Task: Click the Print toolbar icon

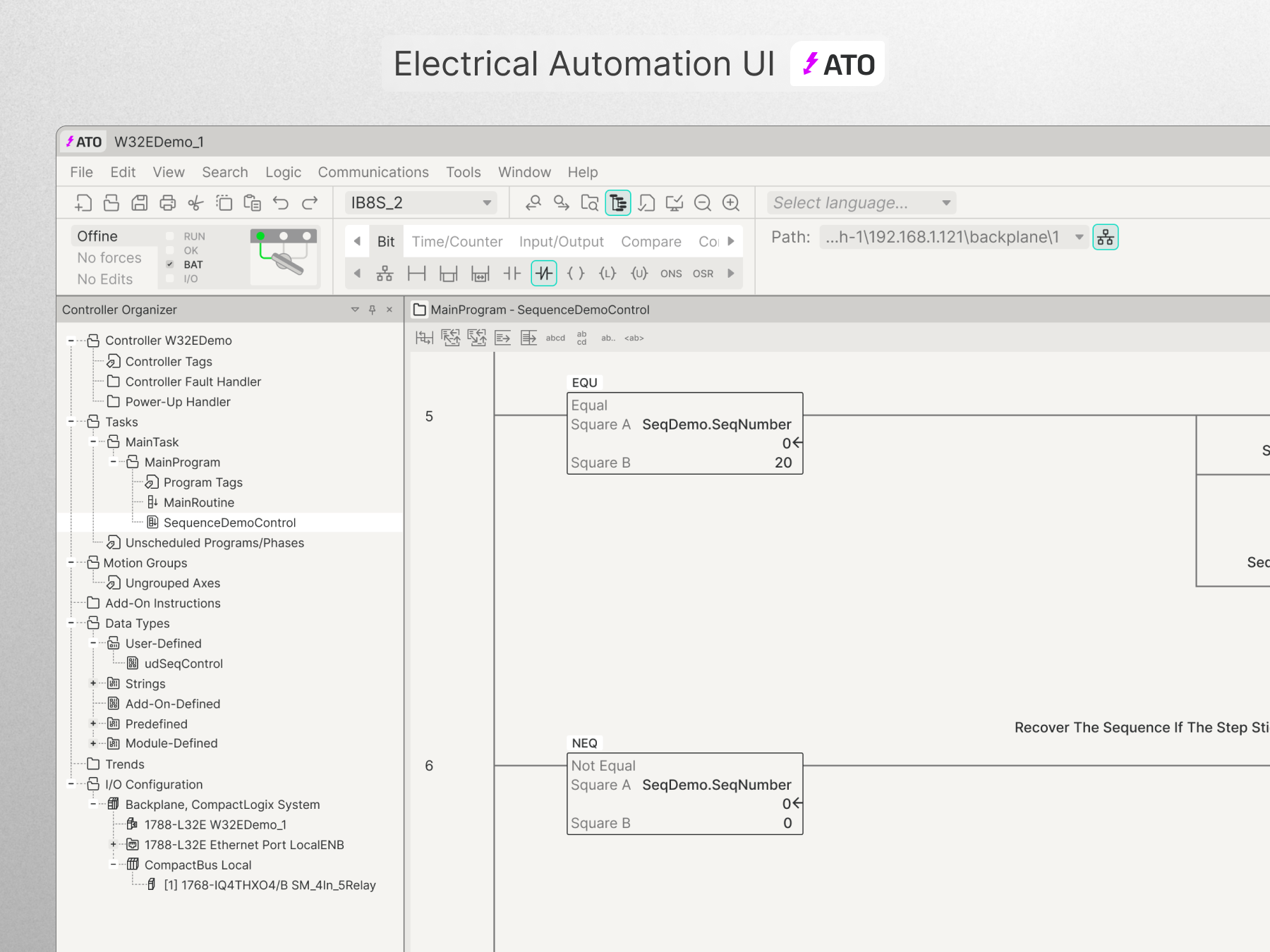Action: [x=168, y=203]
